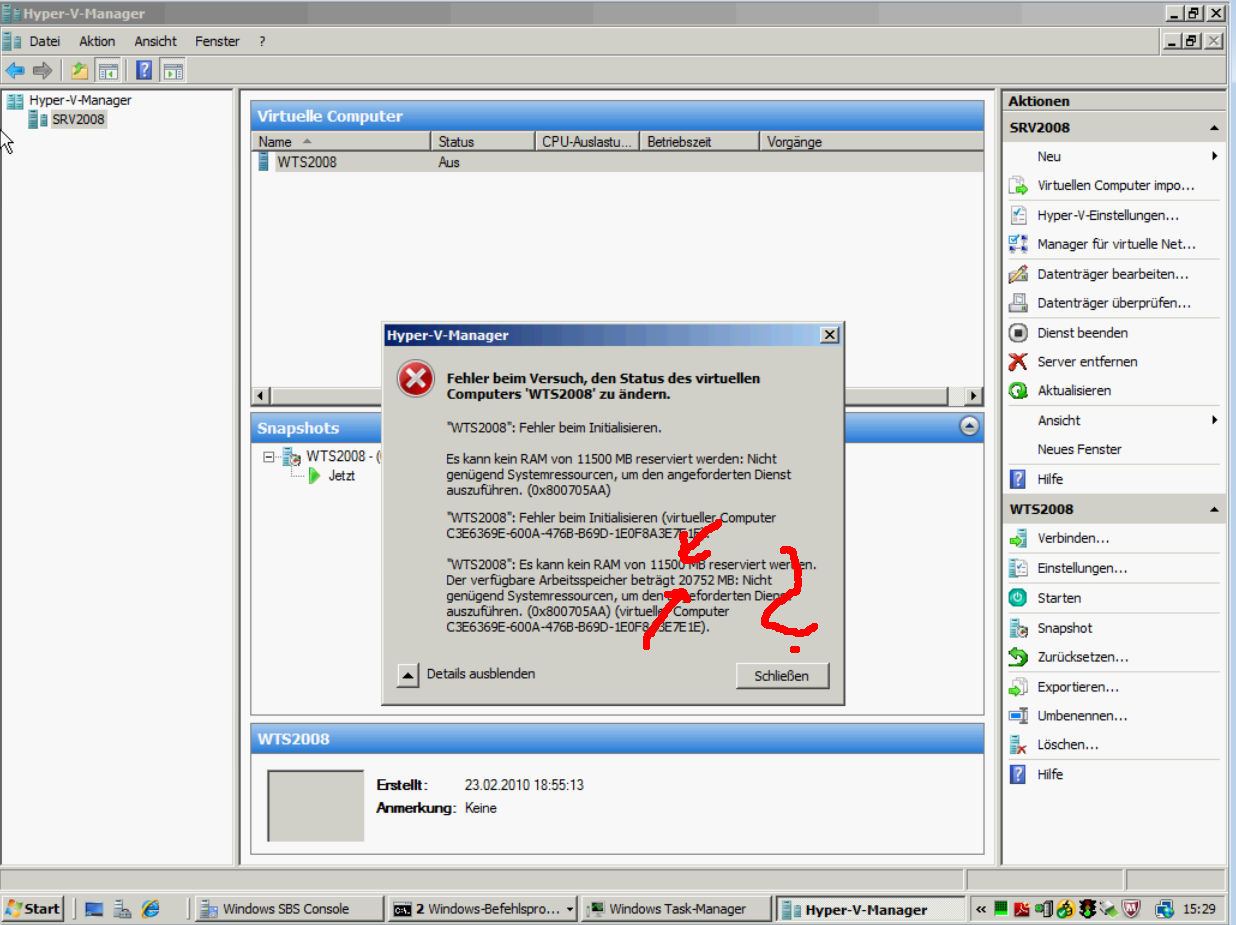1236x925 pixels.
Task: Close the Hyper-V-Manager error dialog with X
Action: pyautogui.click(x=829, y=335)
